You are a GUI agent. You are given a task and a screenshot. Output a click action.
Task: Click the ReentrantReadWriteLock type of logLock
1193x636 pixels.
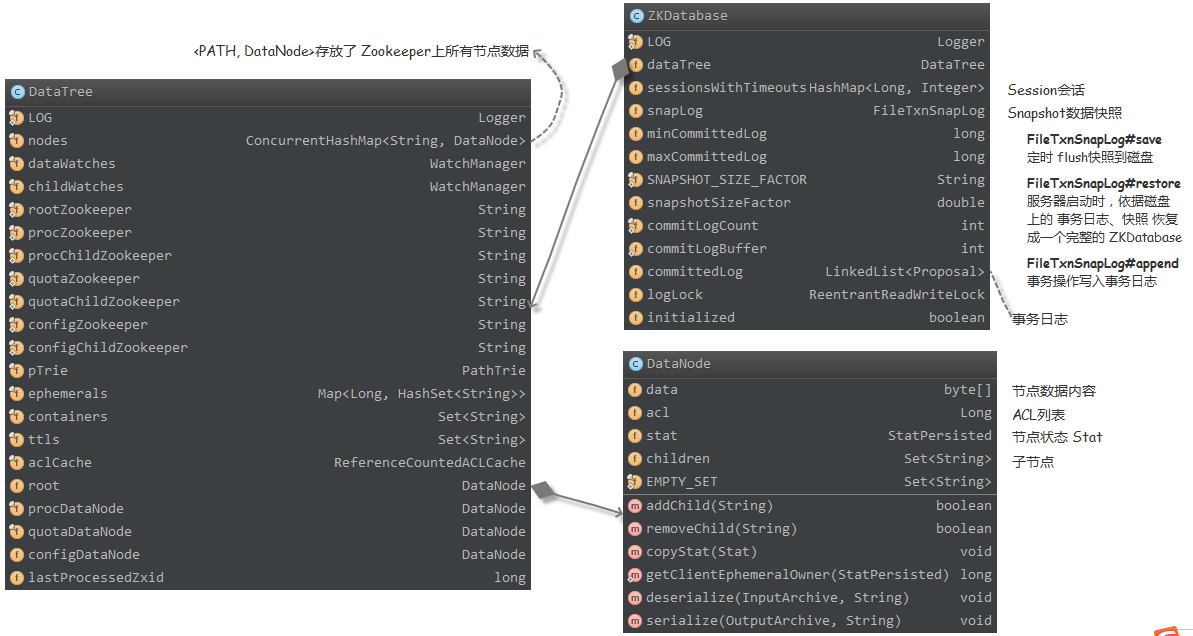[x=896, y=295]
